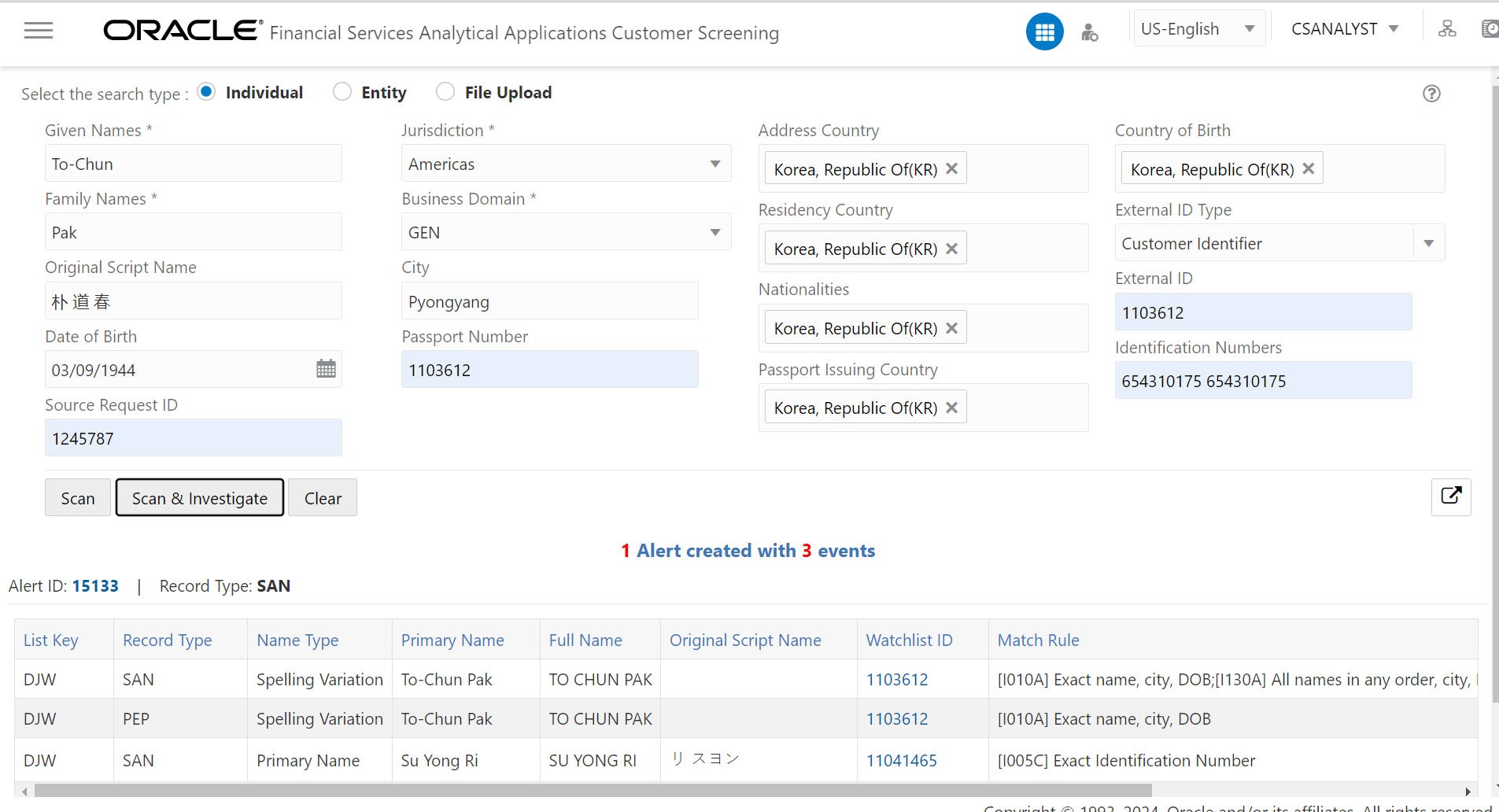The height and width of the screenshot is (812, 1499).
Task: Click the hierarchy network icon in header
Action: click(1447, 29)
